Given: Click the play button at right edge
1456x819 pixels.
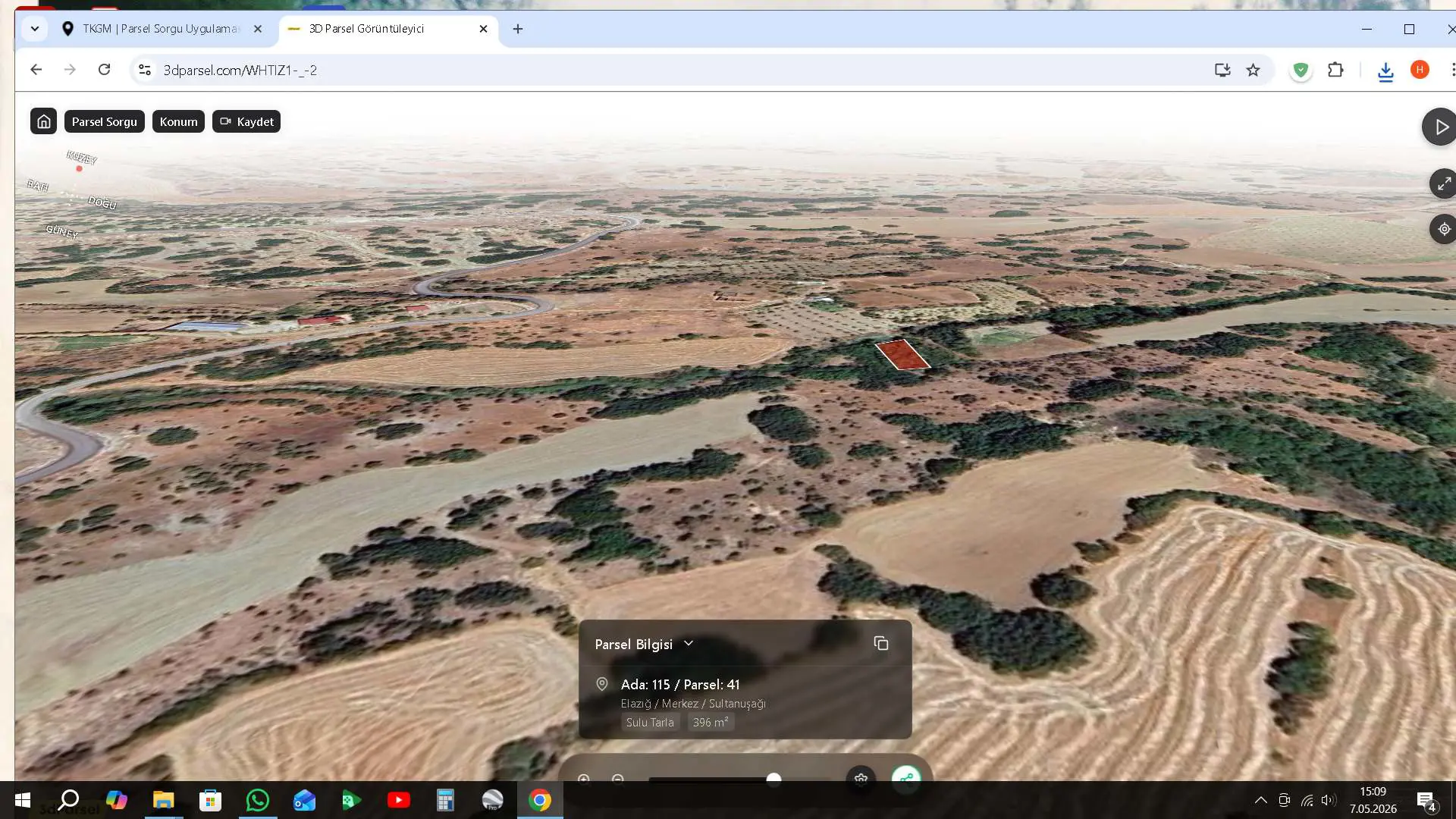Looking at the screenshot, I should 1440,127.
